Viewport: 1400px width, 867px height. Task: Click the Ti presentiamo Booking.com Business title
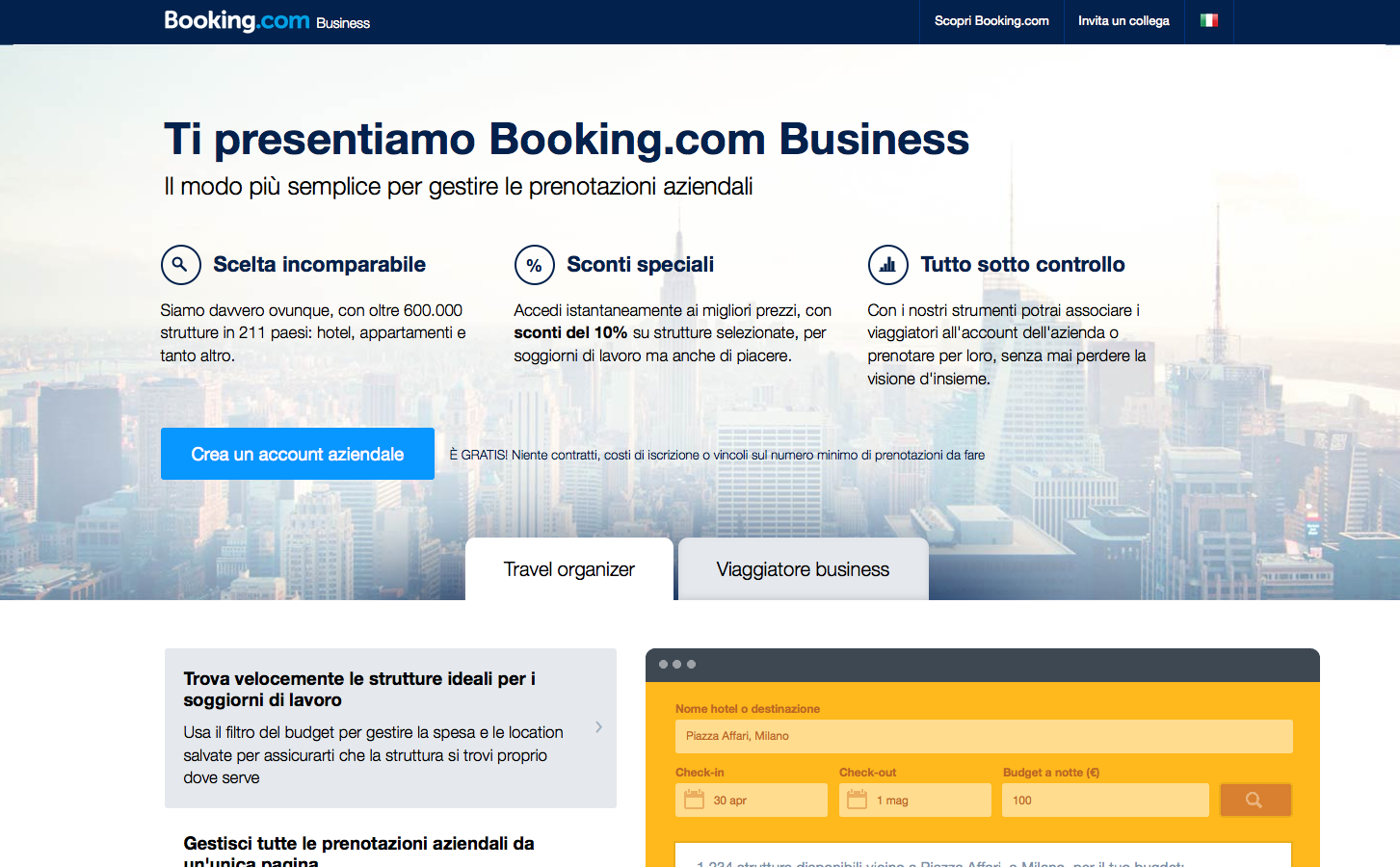pos(567,139)
